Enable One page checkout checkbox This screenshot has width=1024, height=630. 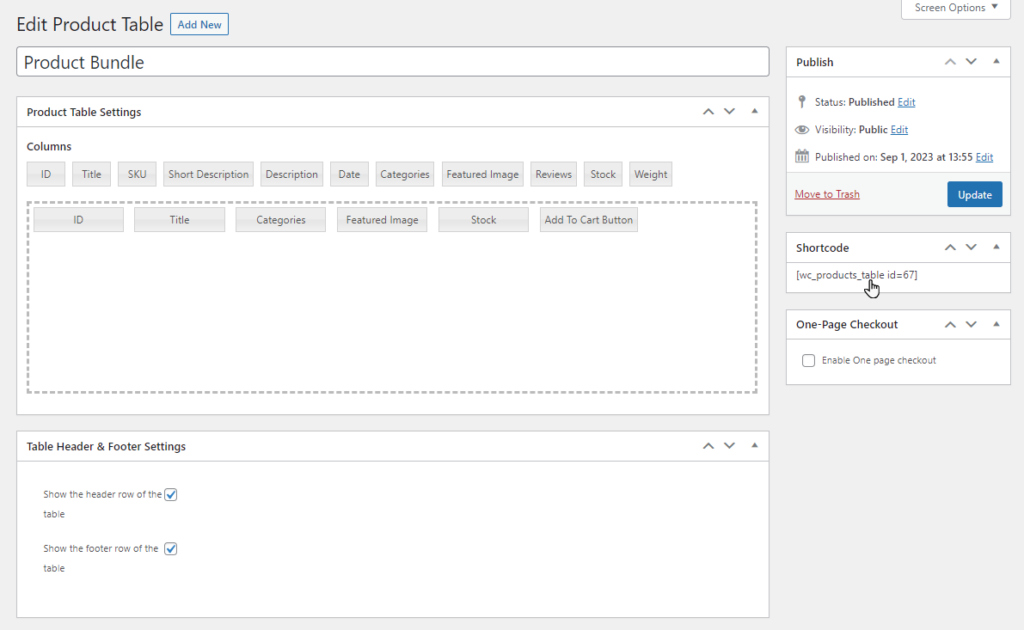pyautogui.click(x=808, y=360)
